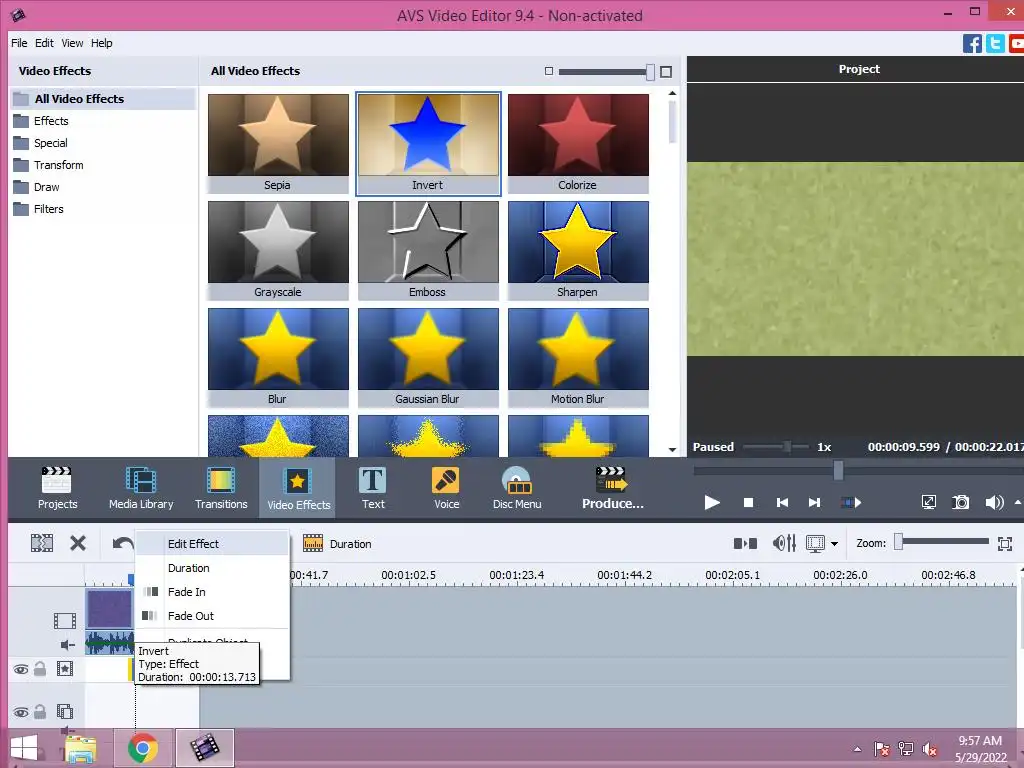The width and height of the screenshot is (1024, 768).
Task: Open the Help menu
Action: tap(101, 43)
